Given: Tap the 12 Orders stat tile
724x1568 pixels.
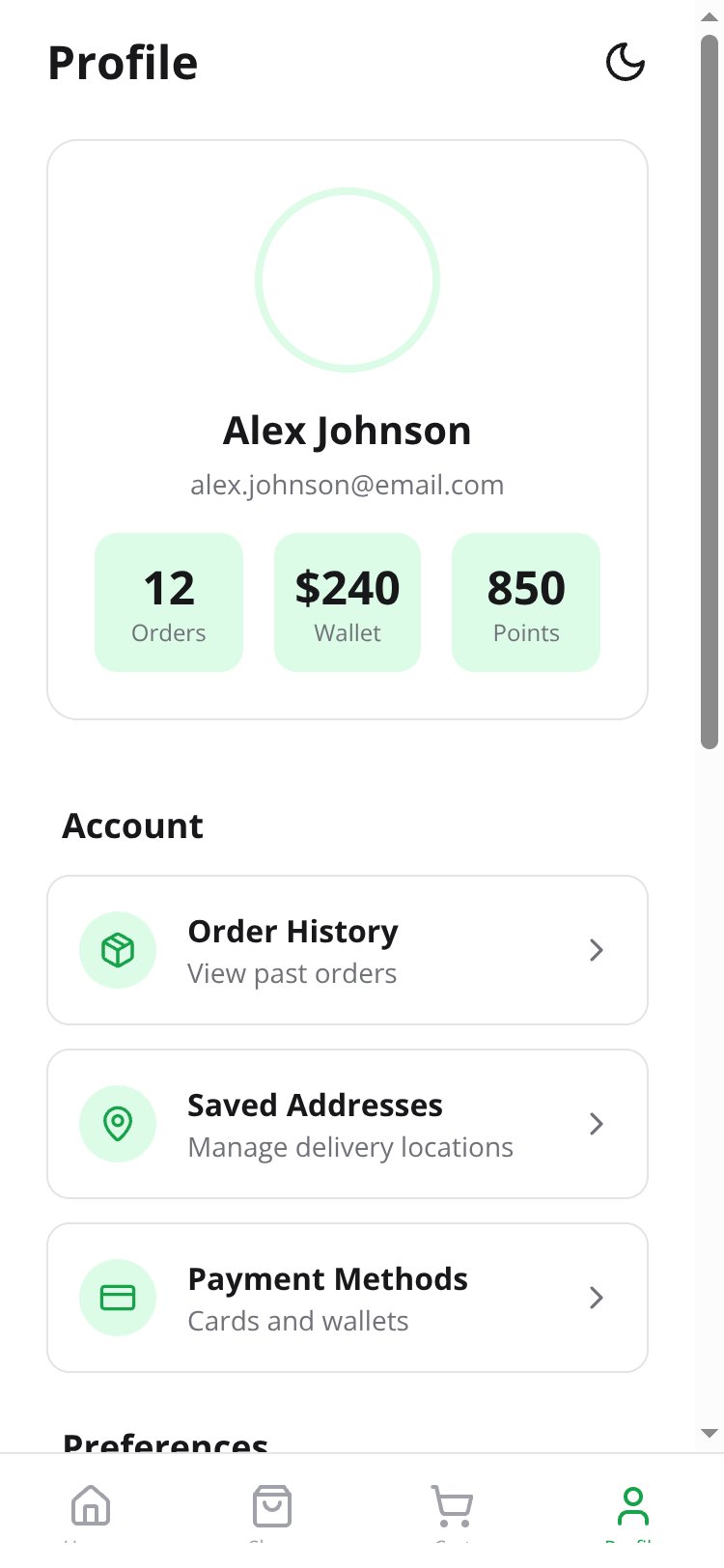Looking at the screenshot, I should 169,602.
